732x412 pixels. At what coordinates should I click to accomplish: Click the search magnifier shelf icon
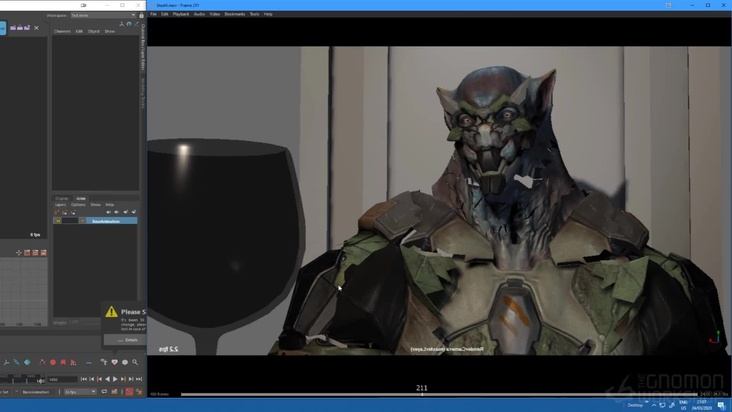click(x=135, y=362)
